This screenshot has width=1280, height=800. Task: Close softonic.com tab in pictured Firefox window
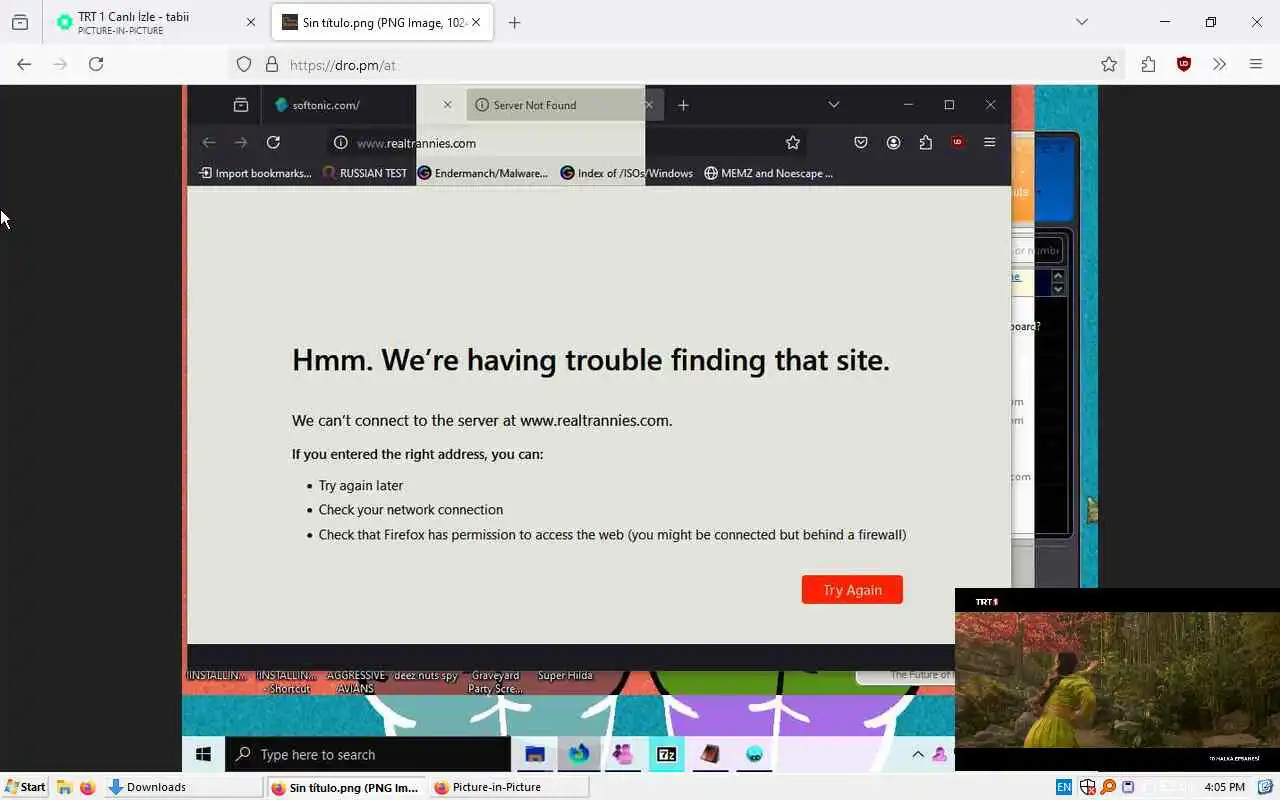447,105
